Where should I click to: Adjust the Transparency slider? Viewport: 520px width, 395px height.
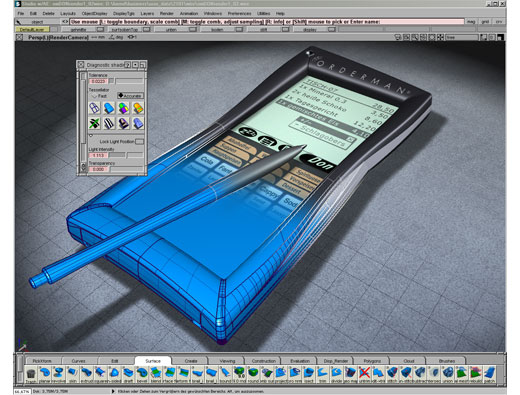point(127,169)
